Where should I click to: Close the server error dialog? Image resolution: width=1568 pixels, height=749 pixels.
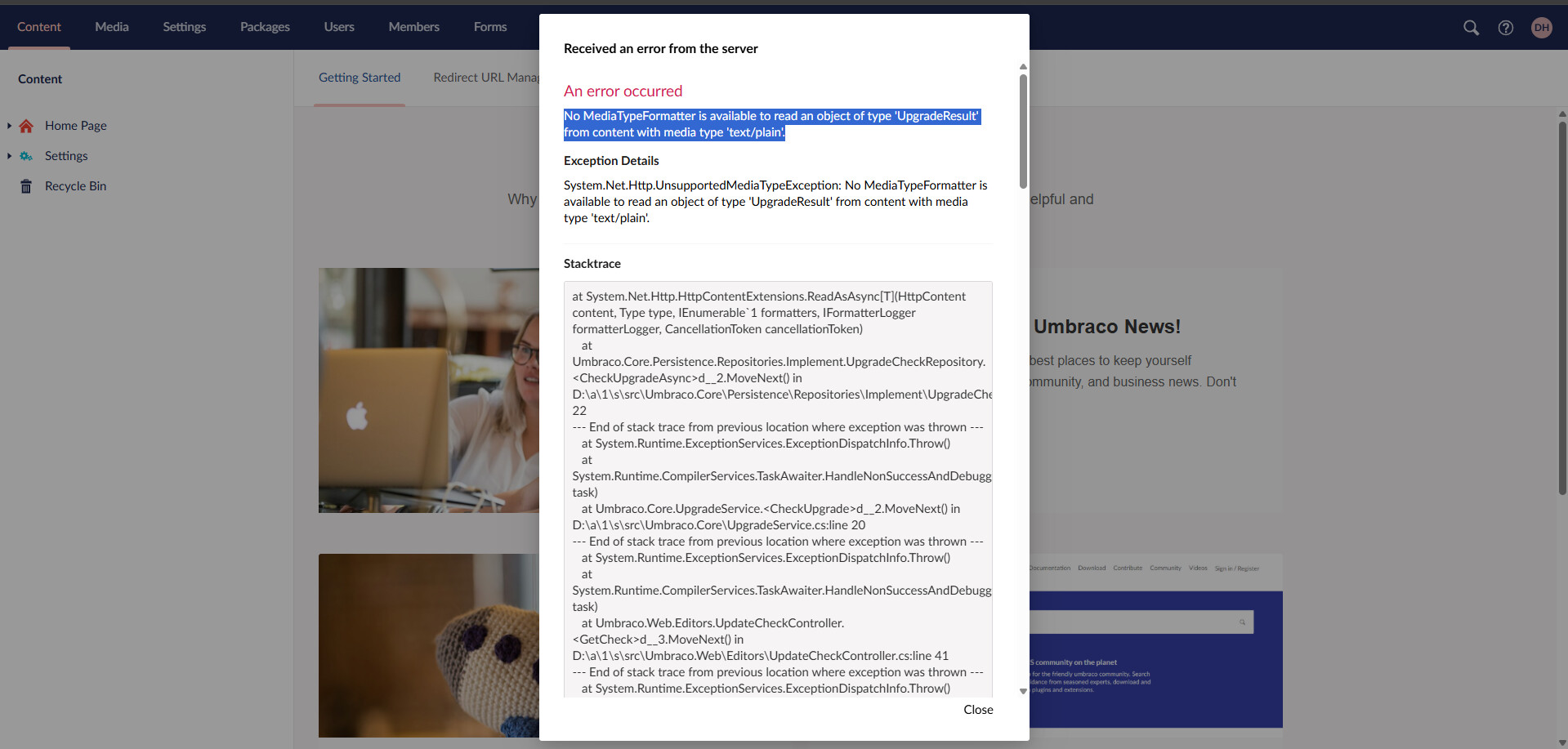pos(978,710)
